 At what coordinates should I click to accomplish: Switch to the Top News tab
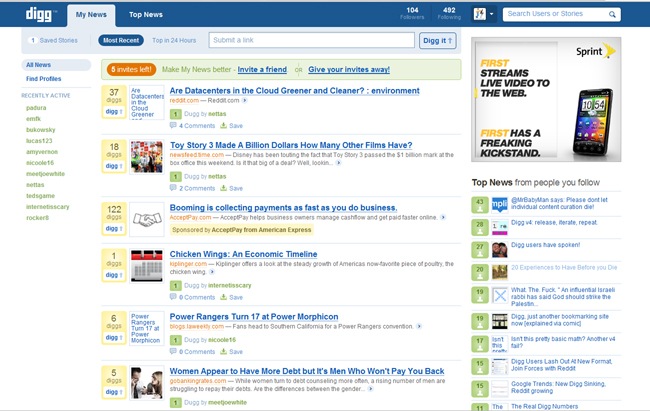click(146, 14)
